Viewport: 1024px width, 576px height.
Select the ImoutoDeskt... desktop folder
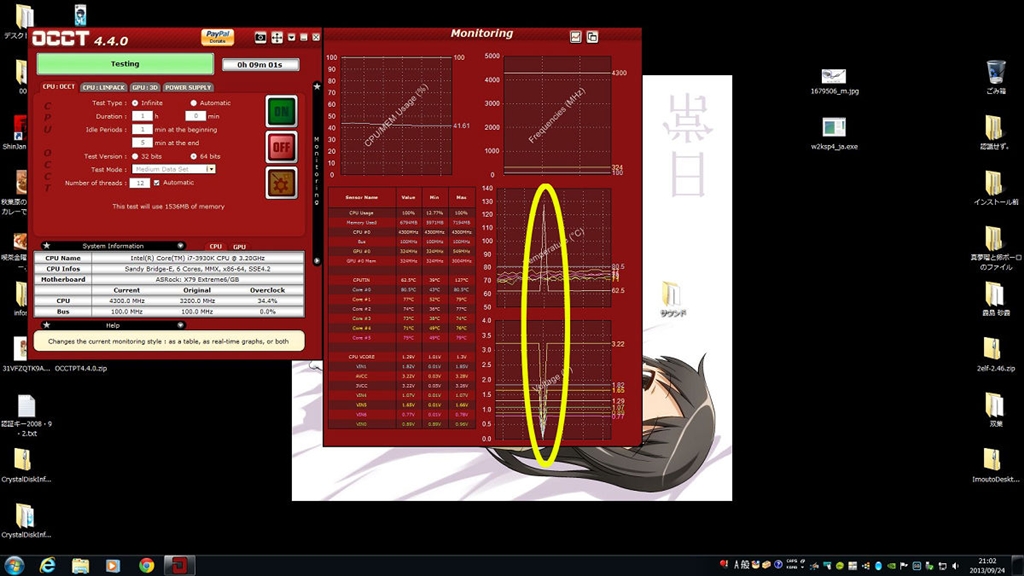(995, 465)
